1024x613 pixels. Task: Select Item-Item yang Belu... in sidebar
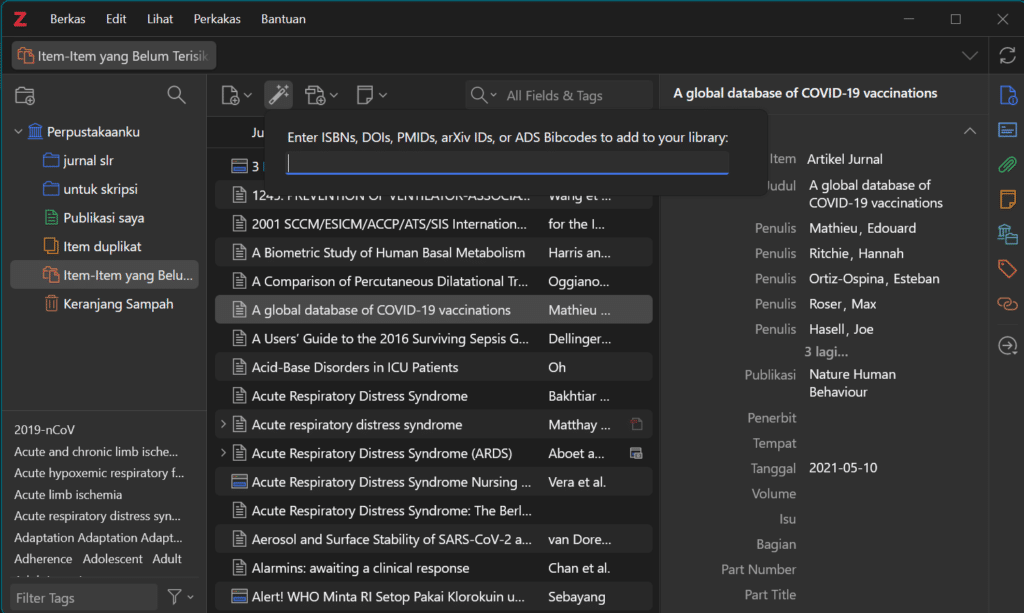[x=104, y=275]
